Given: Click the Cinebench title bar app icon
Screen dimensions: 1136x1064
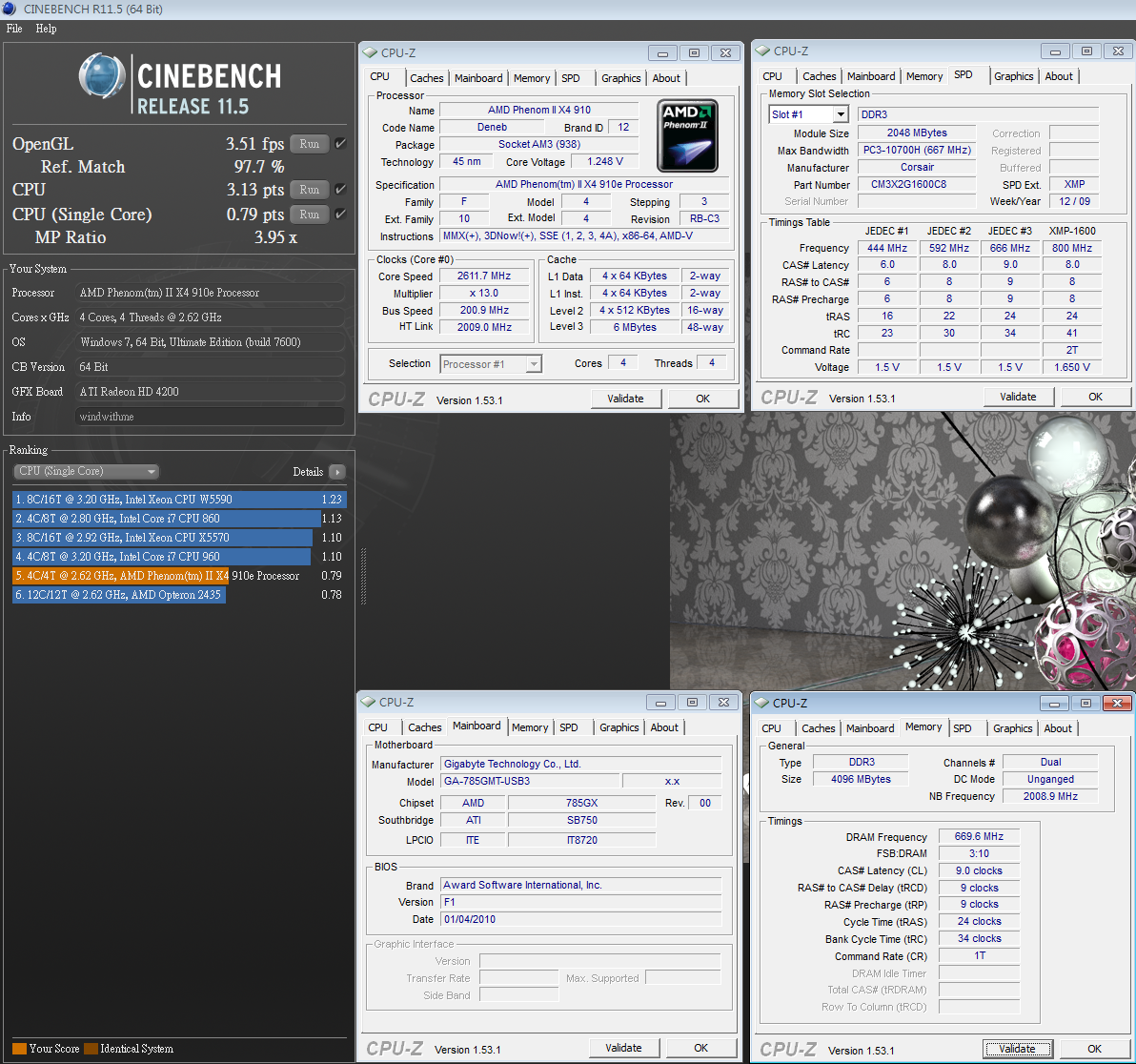Looking at the screenshot, I should tap(10, 9).
